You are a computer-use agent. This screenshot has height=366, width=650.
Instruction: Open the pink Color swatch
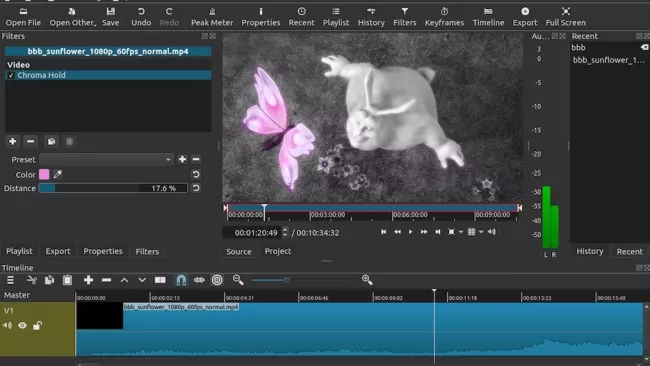pos(44,175)
